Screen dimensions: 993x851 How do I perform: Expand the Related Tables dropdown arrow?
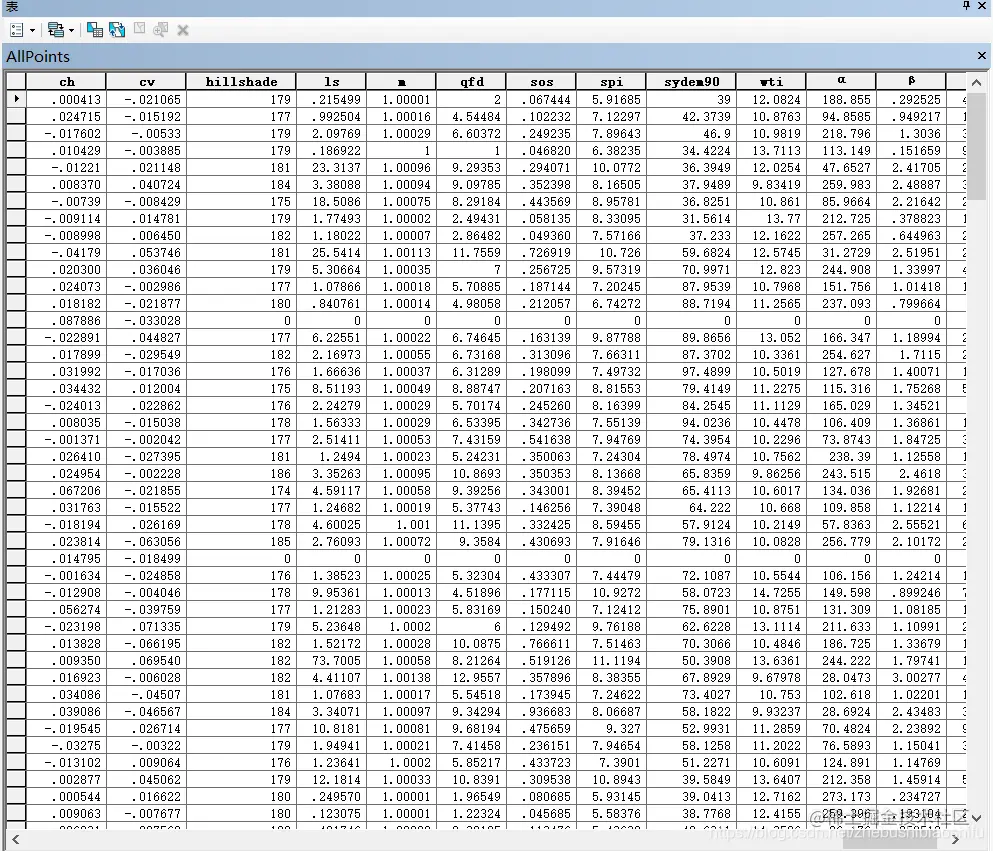pos(72,30)
